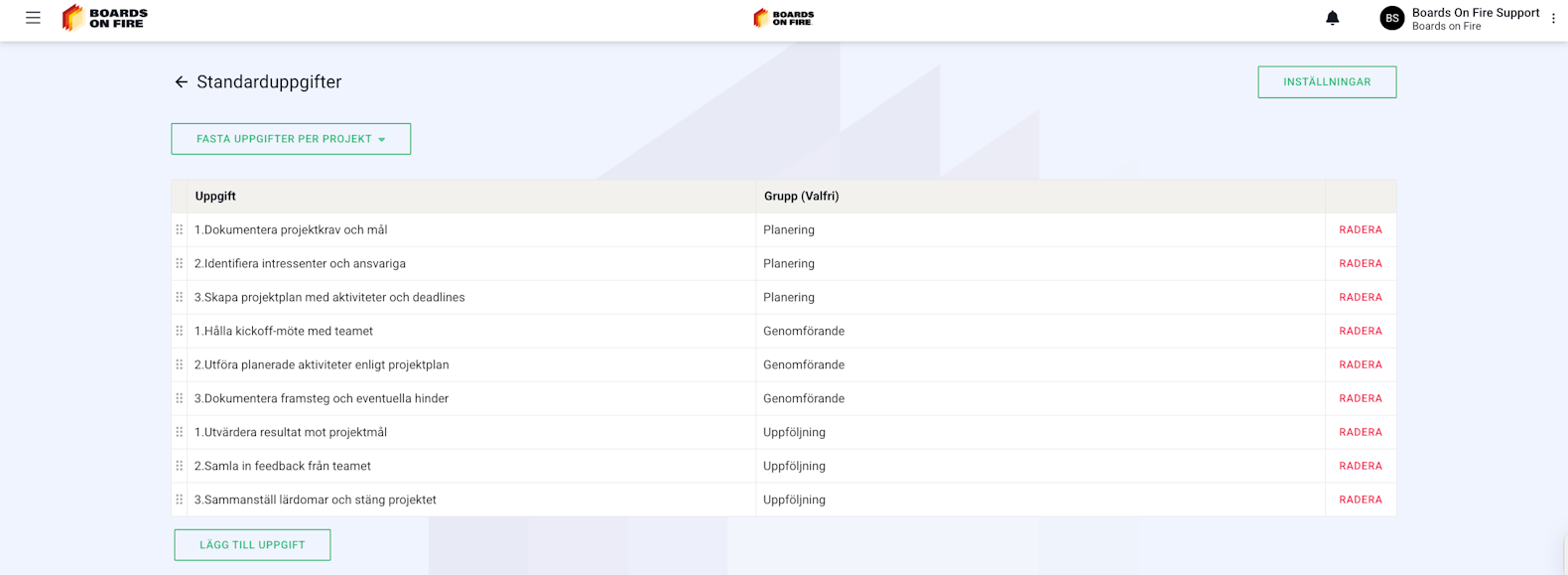Click the Uppgift column header
1568x575 pixels.
pos(215,197)
